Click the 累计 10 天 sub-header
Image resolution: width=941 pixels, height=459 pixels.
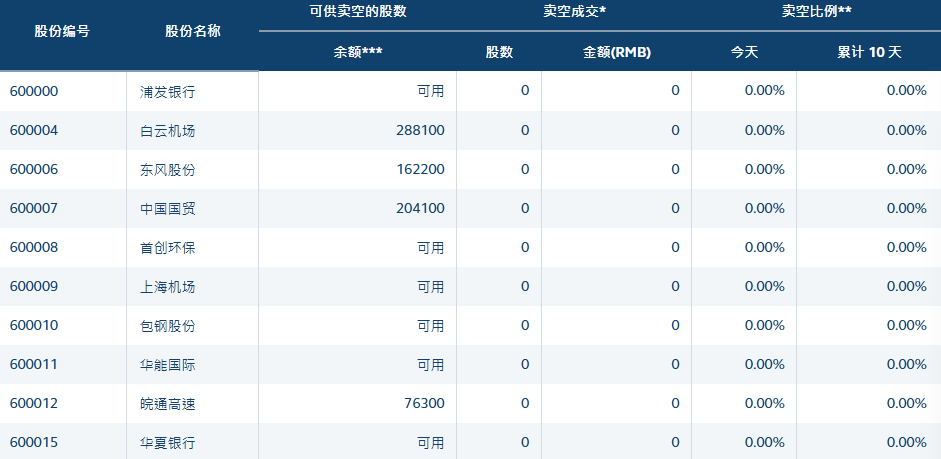point(869,52)
